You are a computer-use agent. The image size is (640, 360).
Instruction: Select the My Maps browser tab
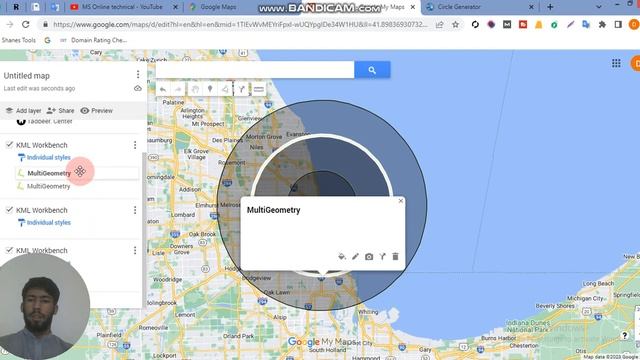[x=392, y=7]
